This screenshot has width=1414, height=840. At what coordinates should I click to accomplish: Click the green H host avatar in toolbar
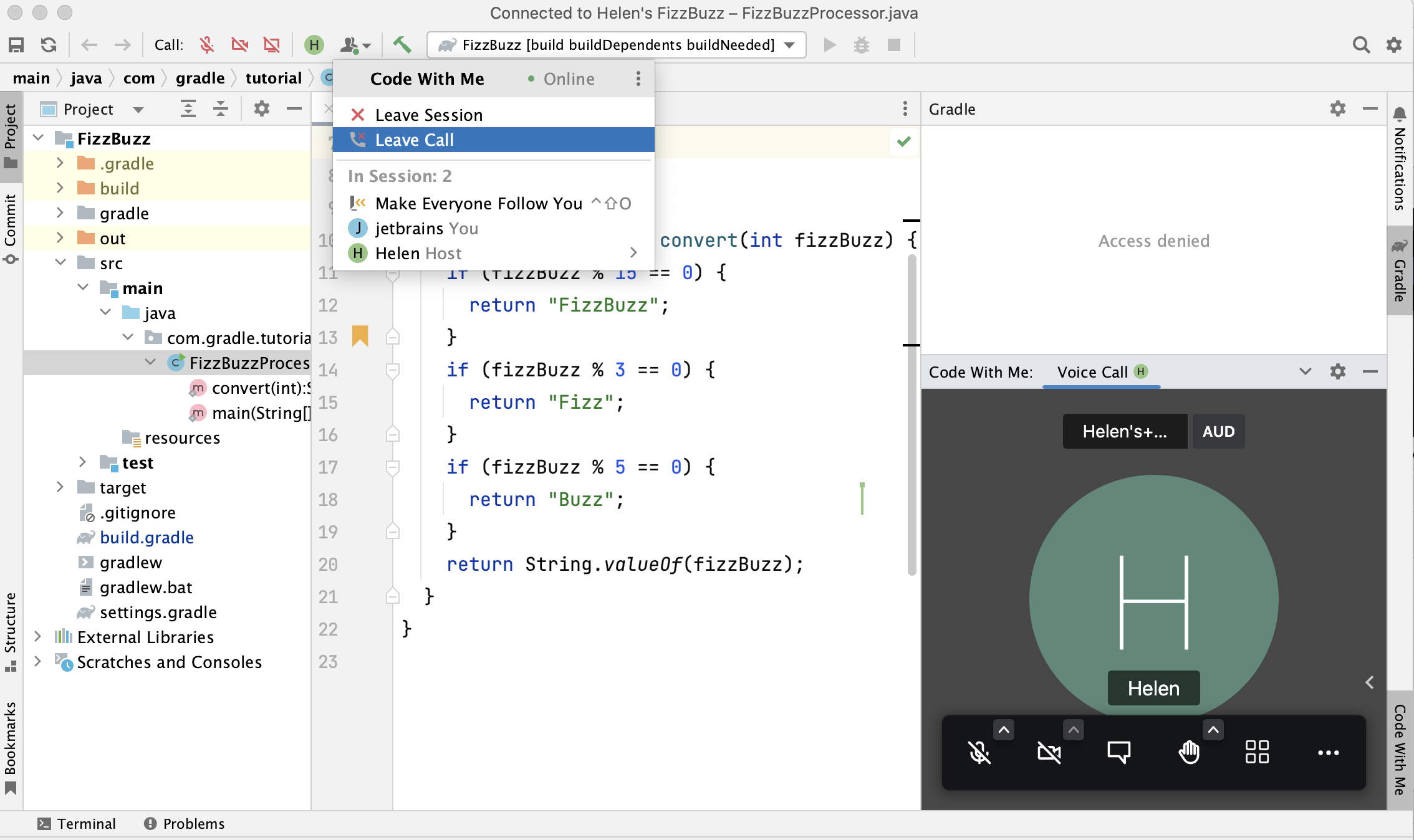click(314, 45)
